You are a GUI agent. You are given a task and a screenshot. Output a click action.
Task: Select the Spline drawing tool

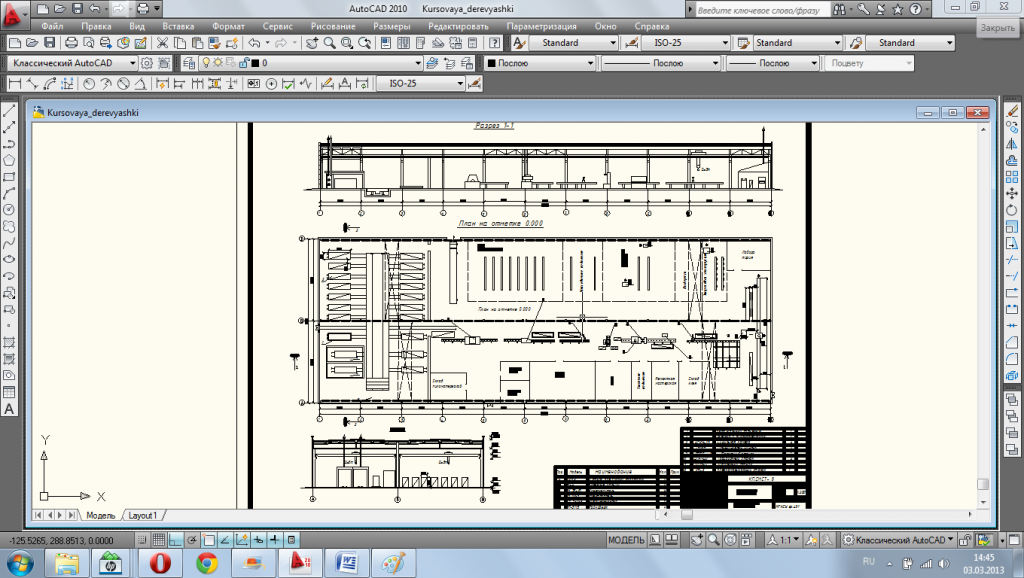tap(9, 244)
